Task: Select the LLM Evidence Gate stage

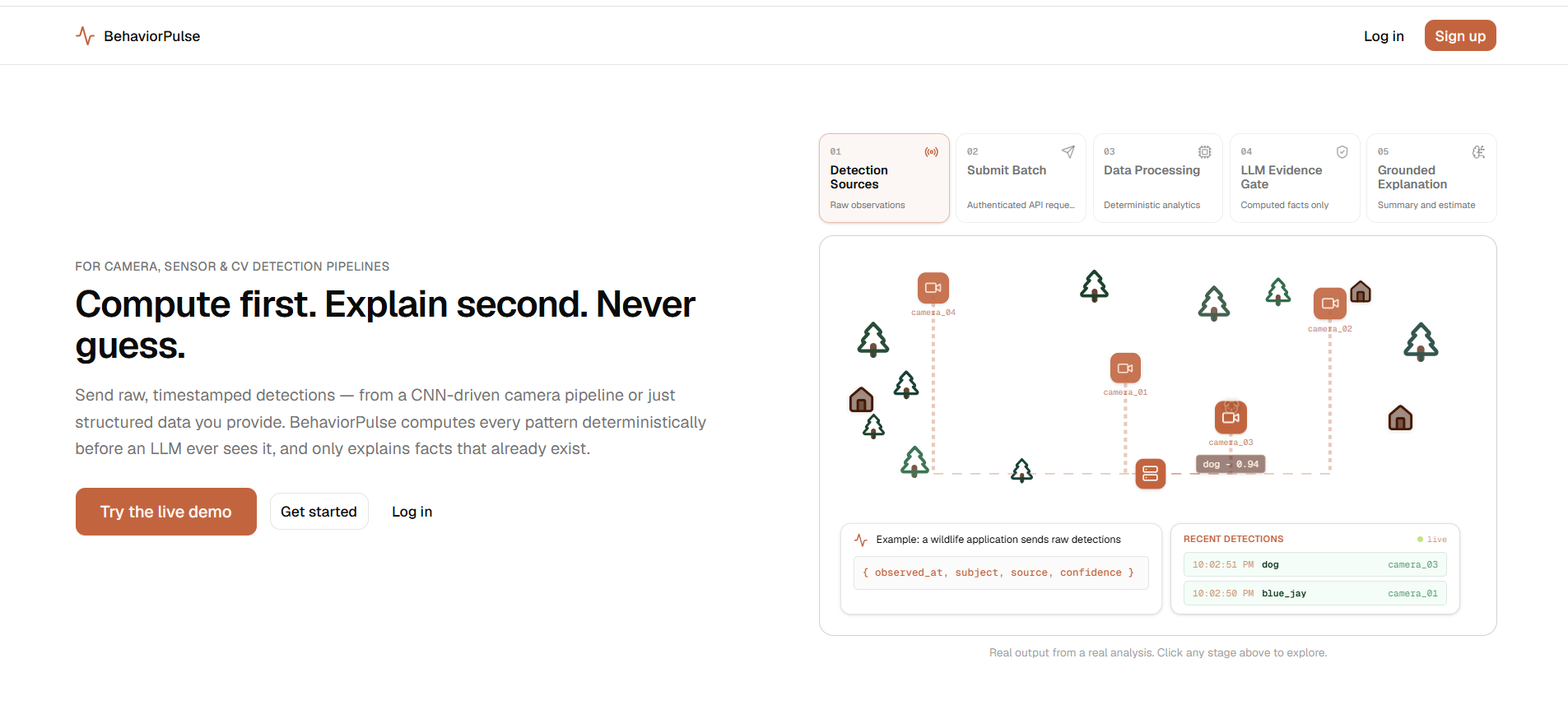Action: pos(1295,178)
